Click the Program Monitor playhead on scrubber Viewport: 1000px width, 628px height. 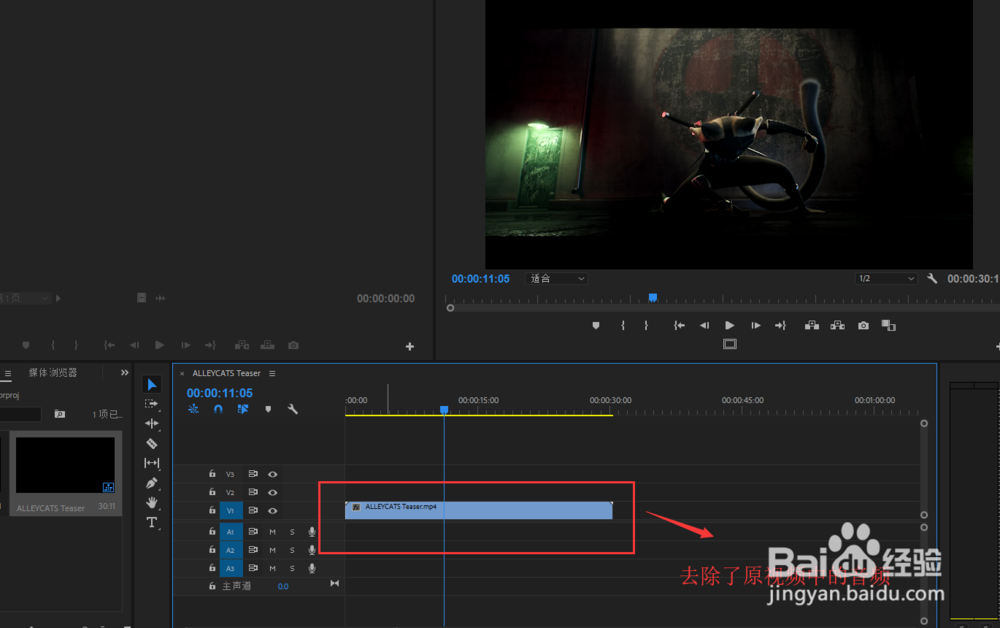pyautogui.click(x=652, y=297)
